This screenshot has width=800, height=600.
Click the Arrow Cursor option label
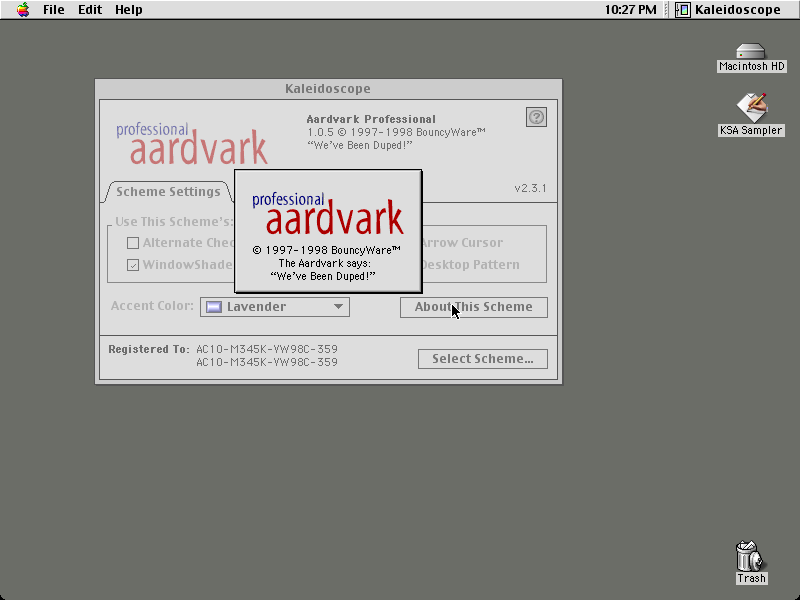coord(462,243)
